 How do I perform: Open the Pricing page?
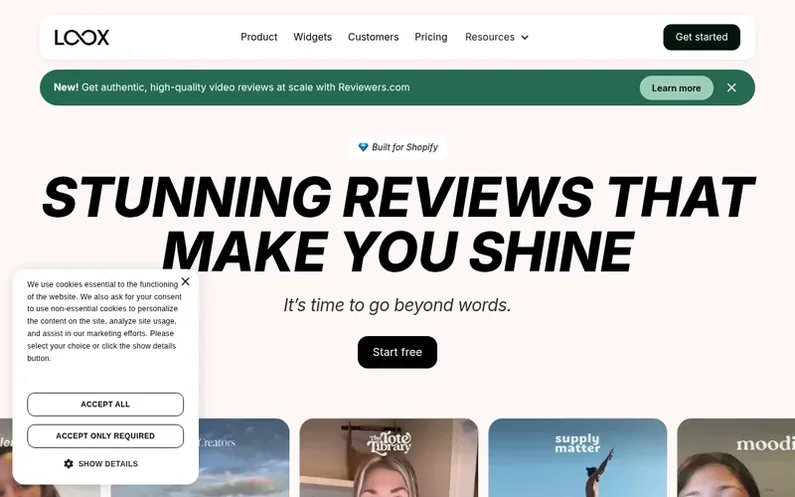pos(431,37)
